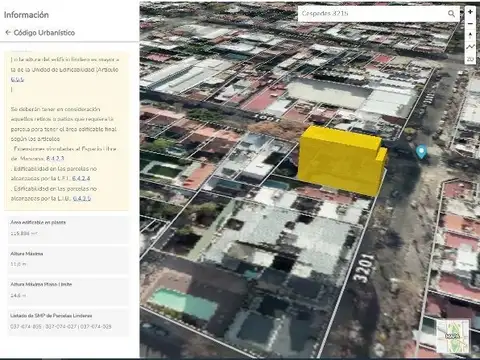Select the yellow 3D building volume
Screen dimensions: 480x360
click(x=342, y=161)
